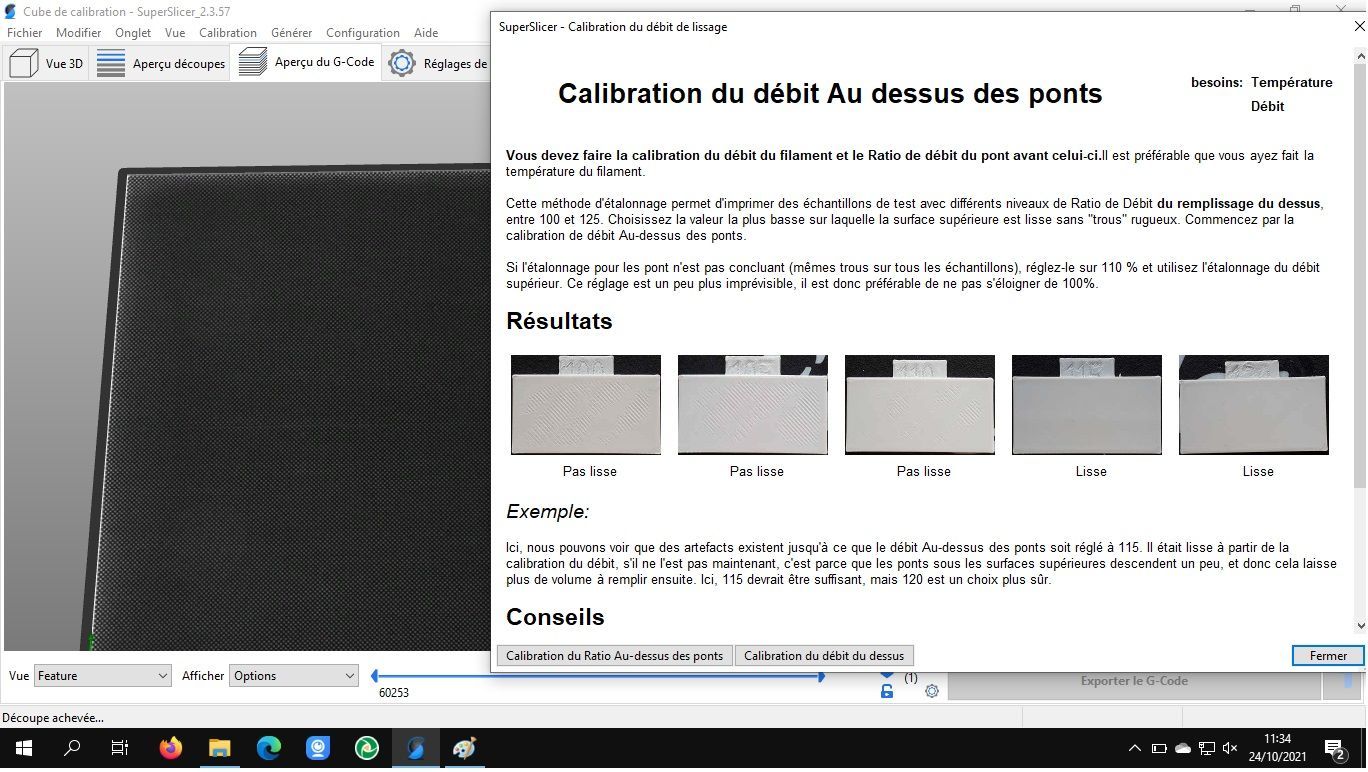Open Windows search from the taskbar
This screenshot has height=772, width=1368.
[x=72, y=748]
